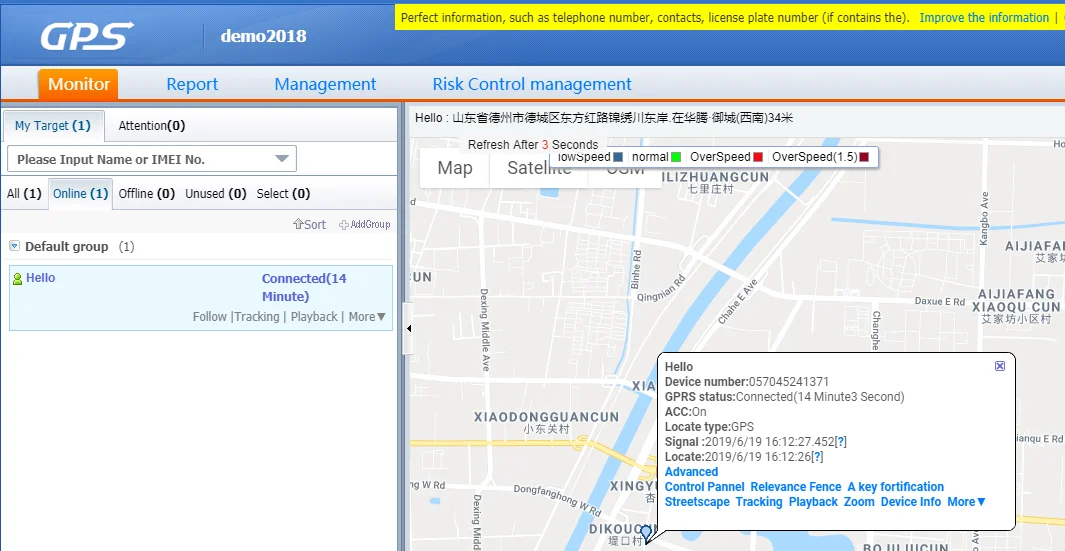Switch the map to Satellite view
The image size is (1065, 551).
[x=539, y=168]
